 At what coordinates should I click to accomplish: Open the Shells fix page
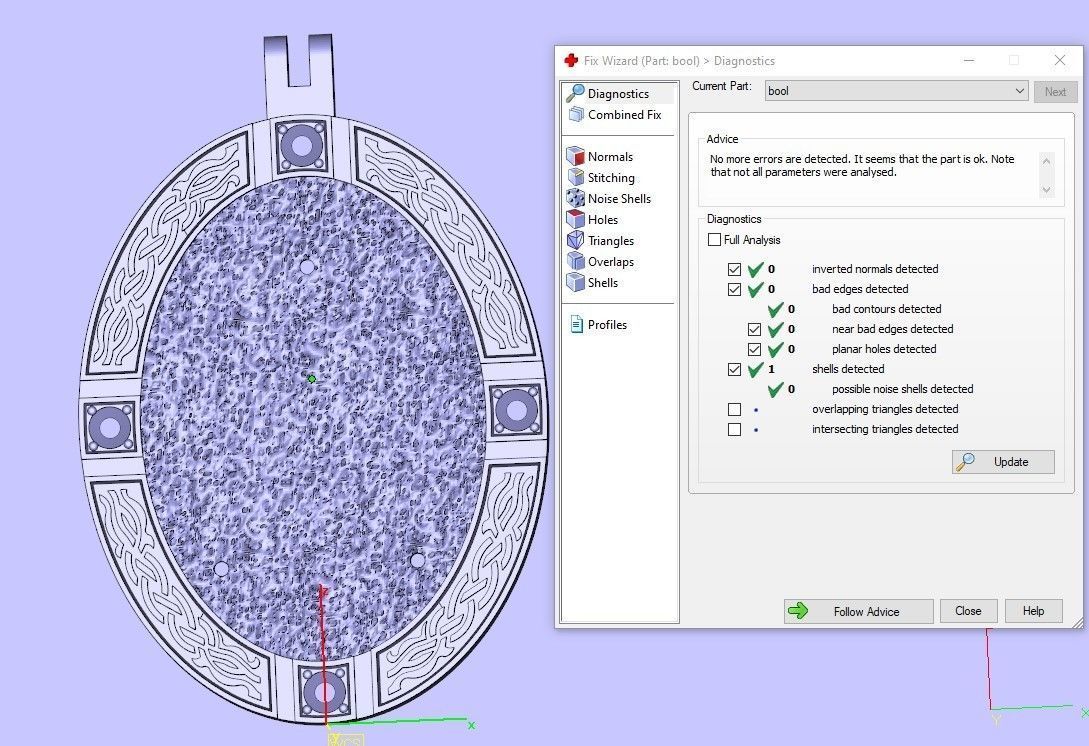[602, 283]
